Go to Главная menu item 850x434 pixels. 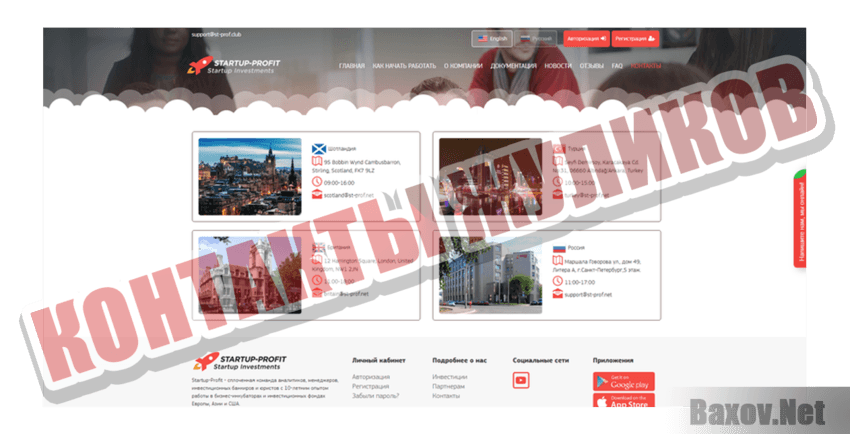352,66
